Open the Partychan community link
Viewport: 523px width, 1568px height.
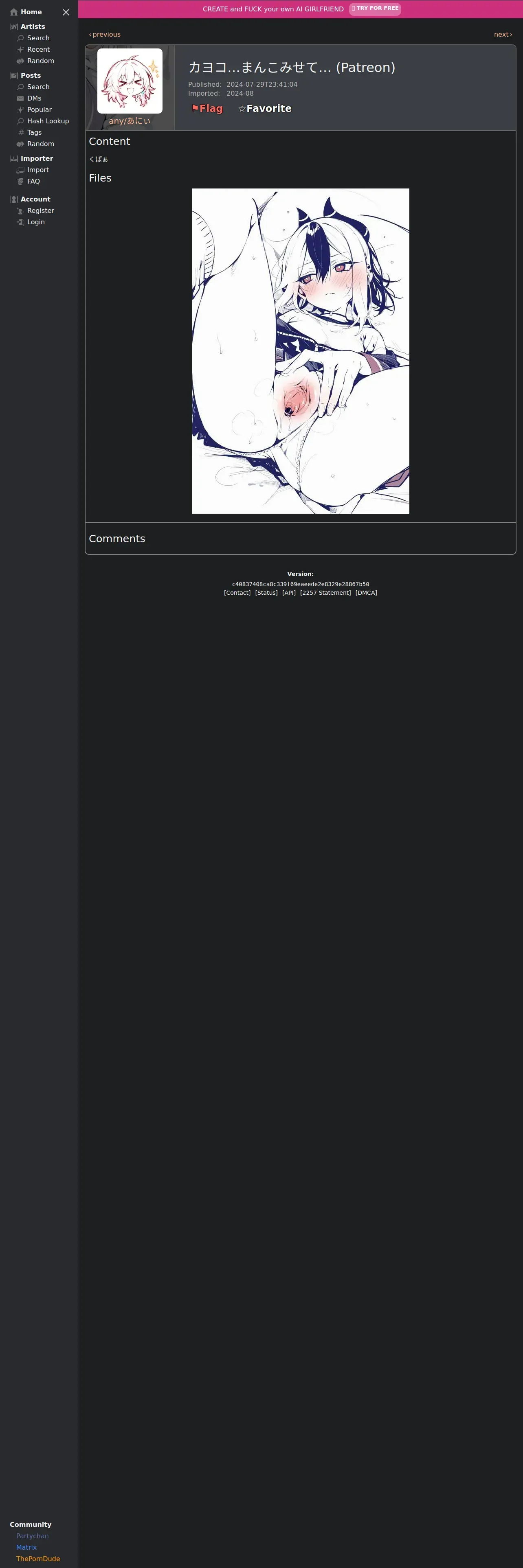coord(32,1536)
